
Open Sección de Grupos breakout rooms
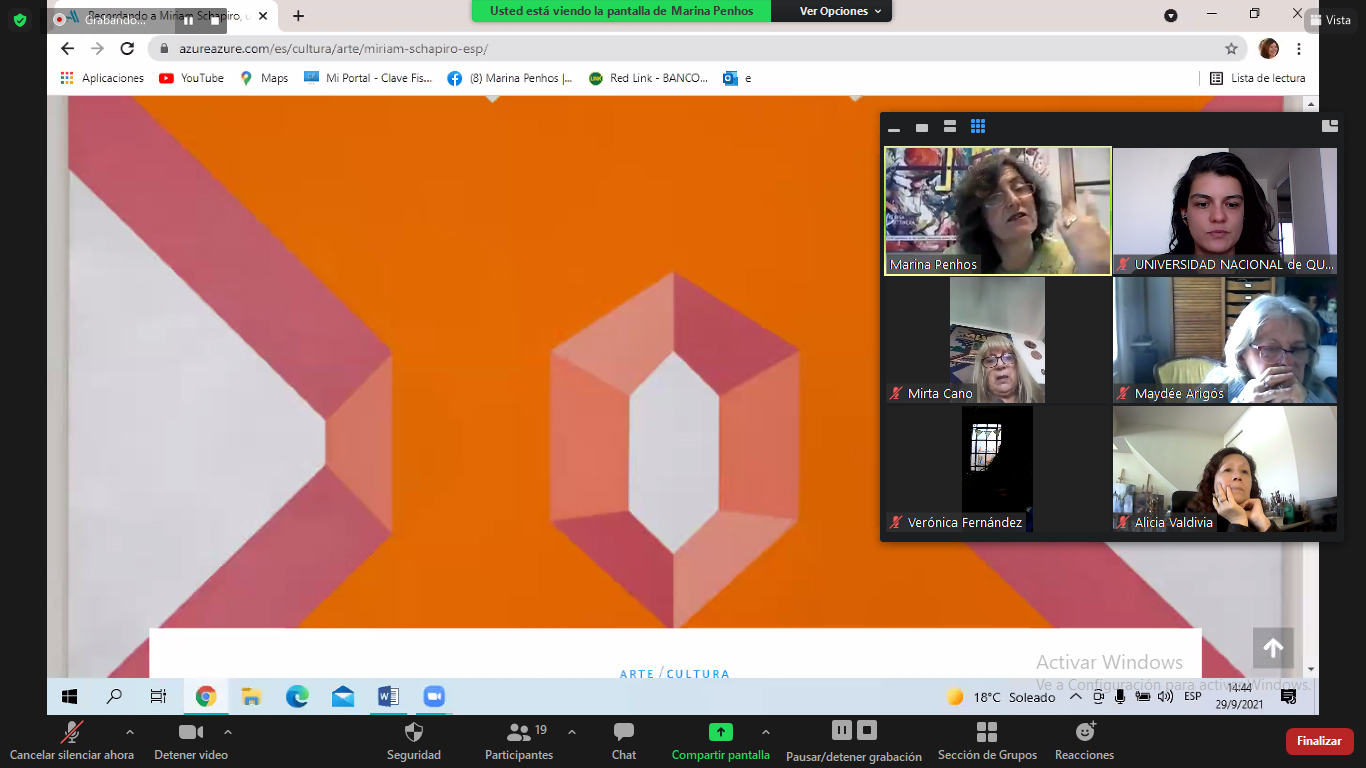pyautogui.click(x=987, y=733)
